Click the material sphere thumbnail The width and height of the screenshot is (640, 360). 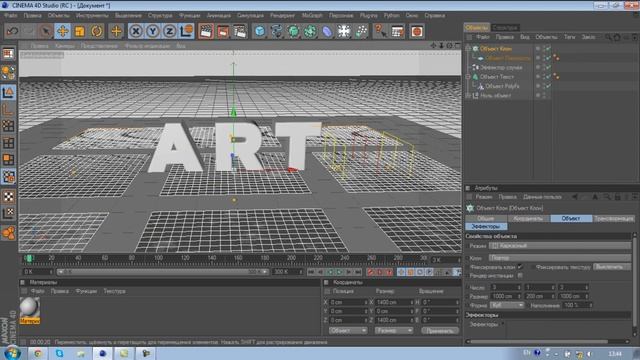point(30,307)
